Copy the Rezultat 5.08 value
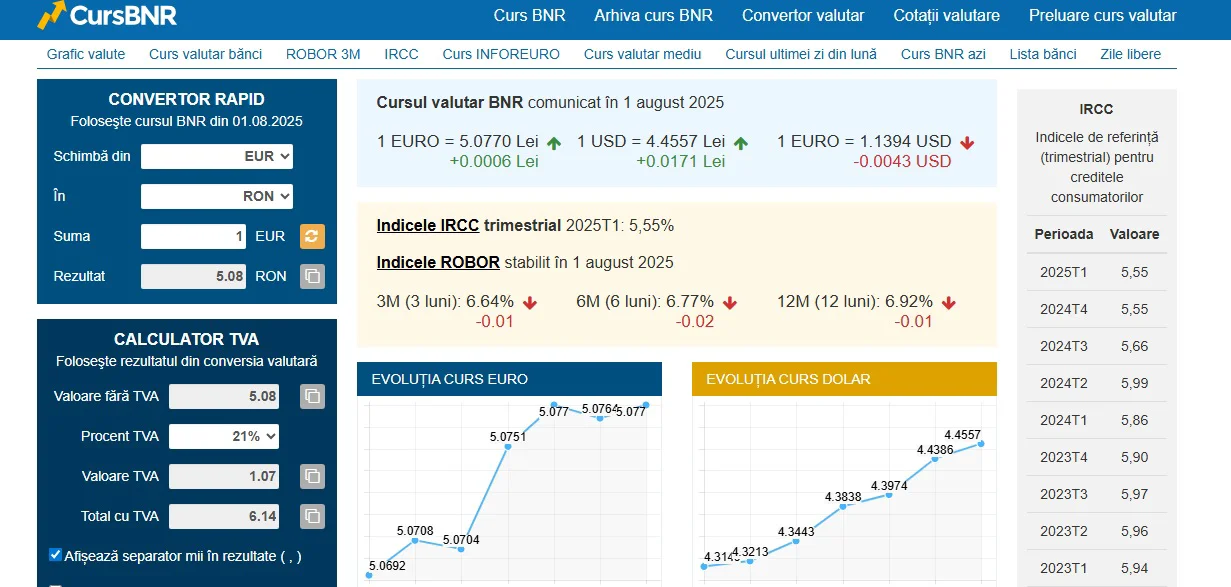The height and width of the screenshot is (587, 1231). [313, 276]
